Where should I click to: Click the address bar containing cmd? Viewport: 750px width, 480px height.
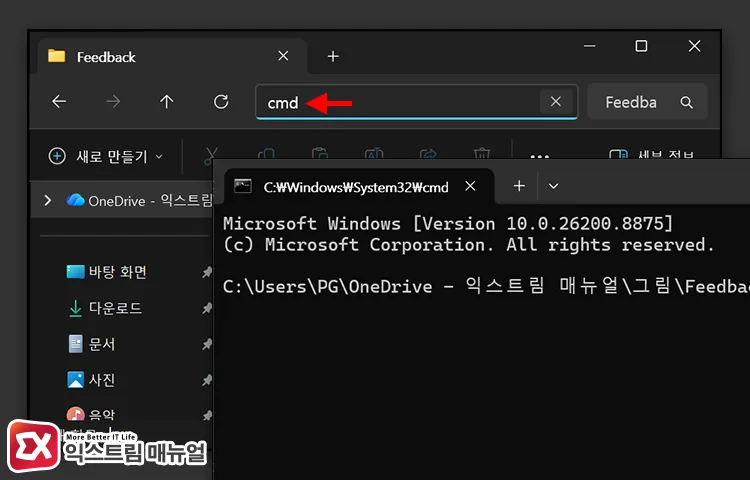(417, 102)
